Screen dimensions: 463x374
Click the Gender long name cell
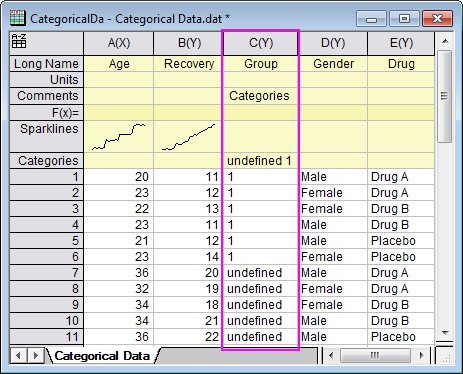pos(333,64)
